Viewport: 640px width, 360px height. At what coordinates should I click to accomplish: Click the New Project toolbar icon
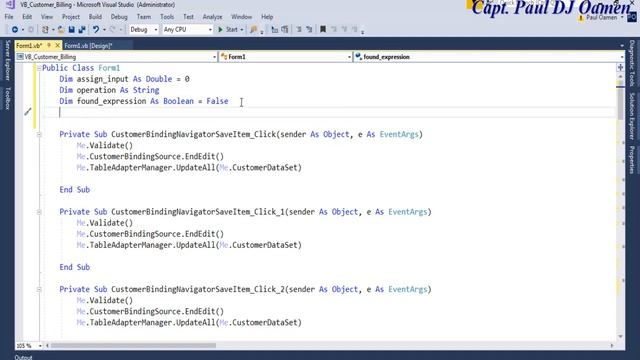(45, 29)
